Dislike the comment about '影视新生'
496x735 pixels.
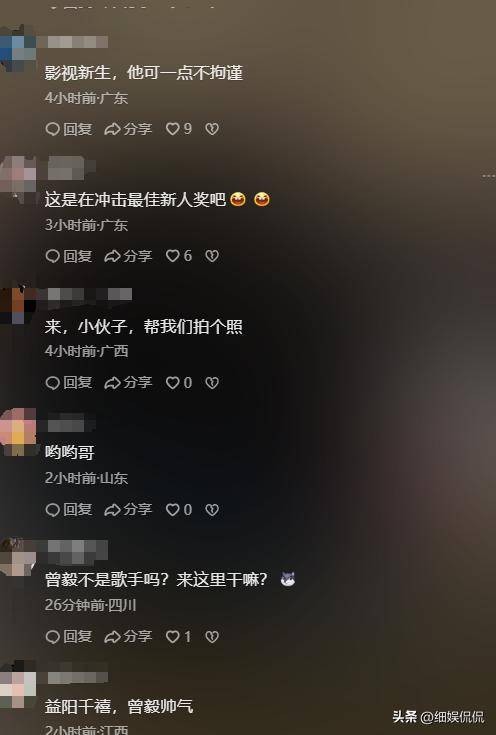[x=212, y=128]
